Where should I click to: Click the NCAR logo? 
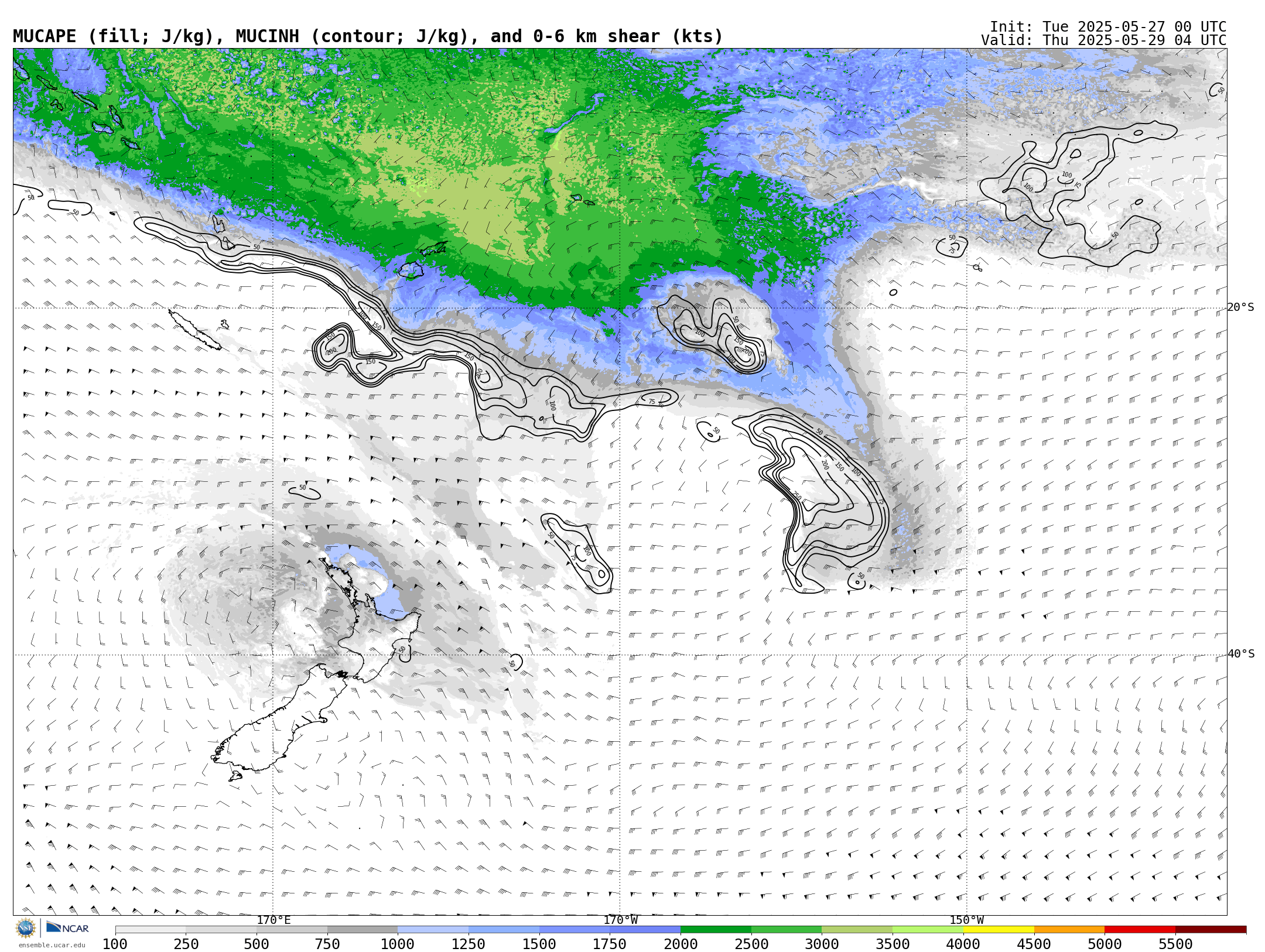tap(67, 927)
